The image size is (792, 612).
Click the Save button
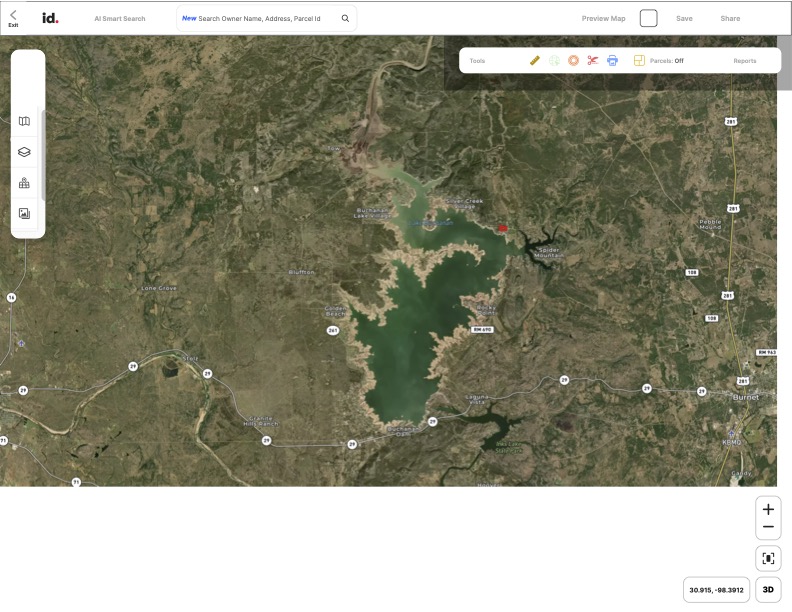pyautogui.click(x=684, y=19)
